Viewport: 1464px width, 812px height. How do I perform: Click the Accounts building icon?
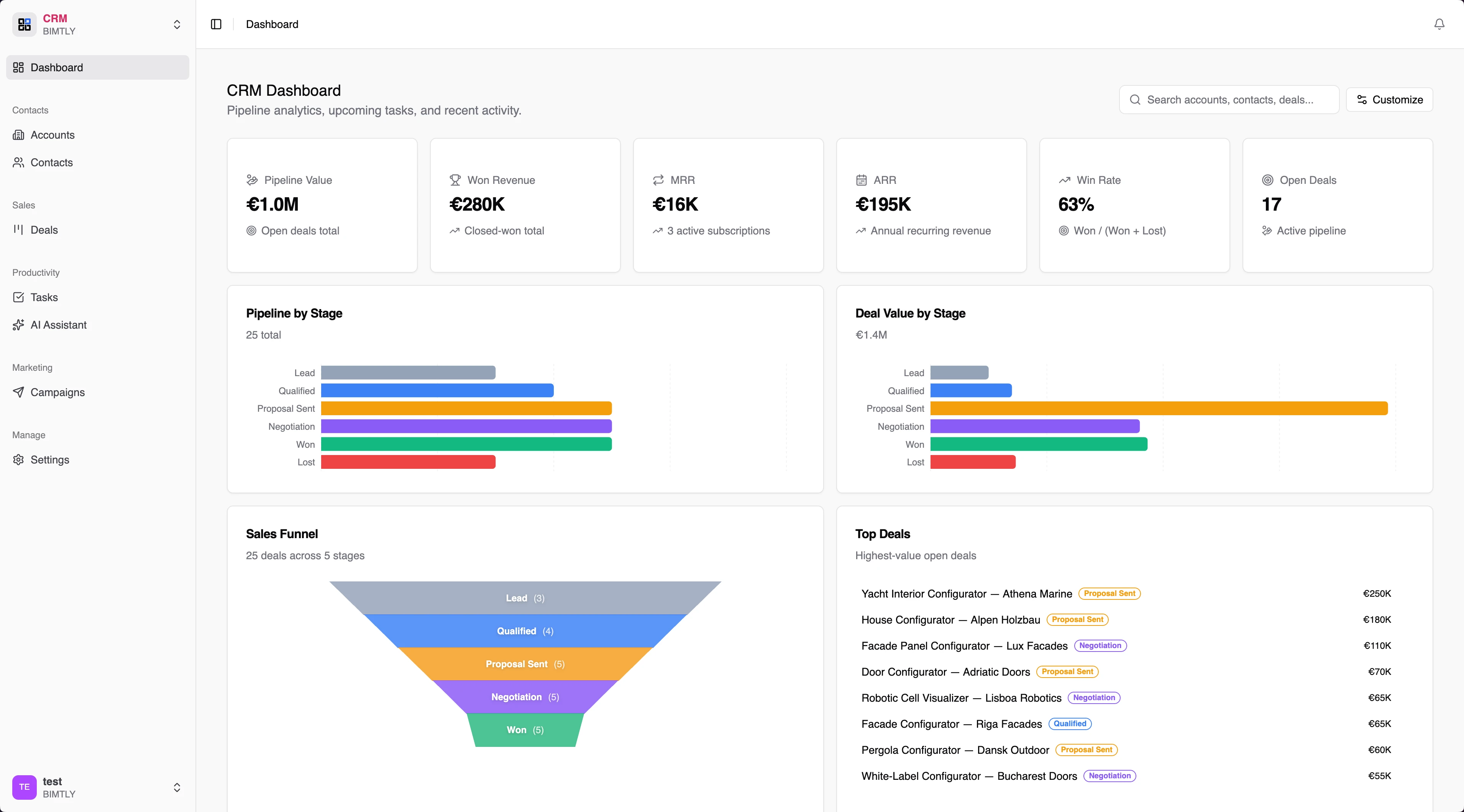[18, 134]
